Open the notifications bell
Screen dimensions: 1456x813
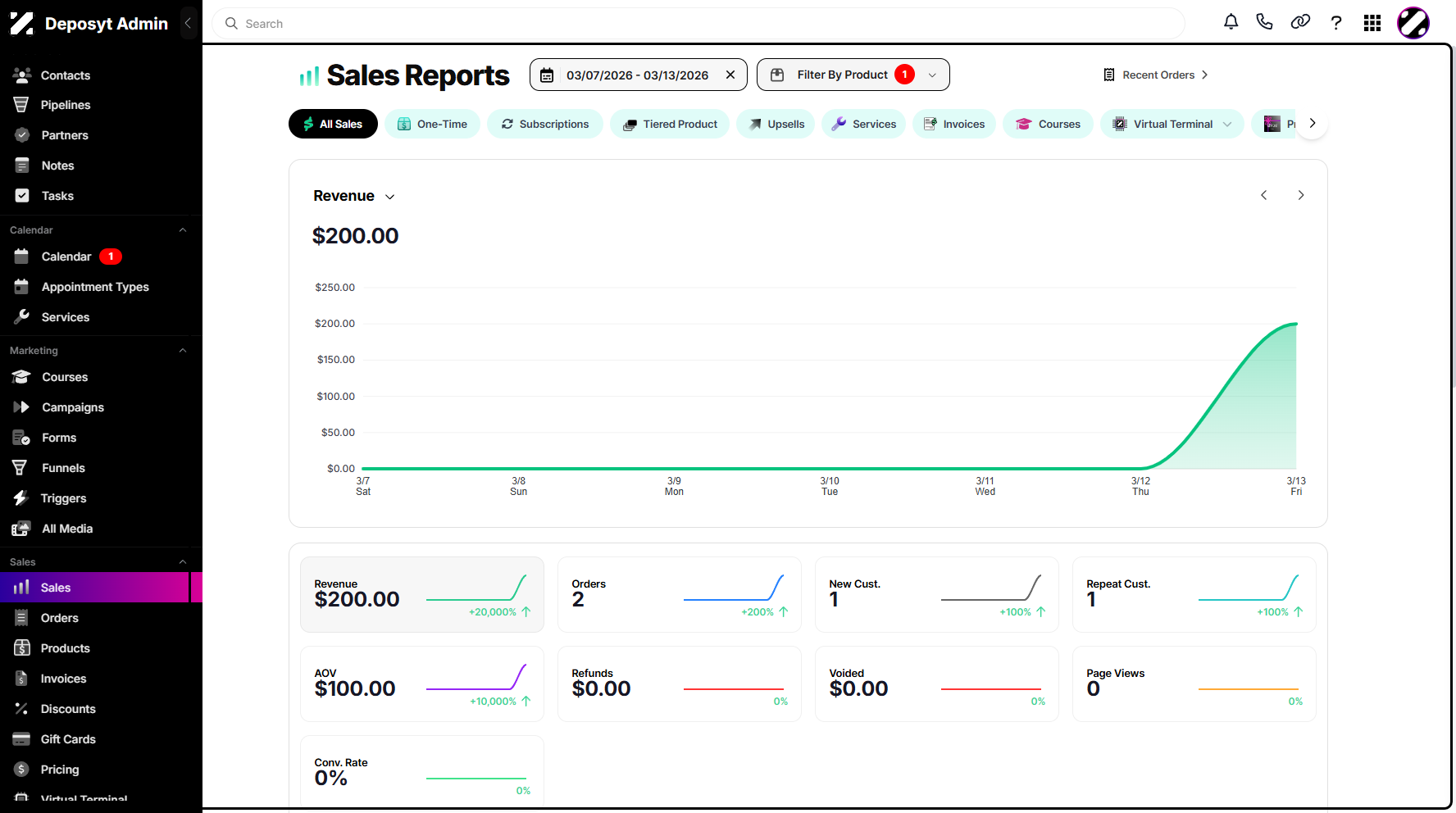pos(1231,22)
